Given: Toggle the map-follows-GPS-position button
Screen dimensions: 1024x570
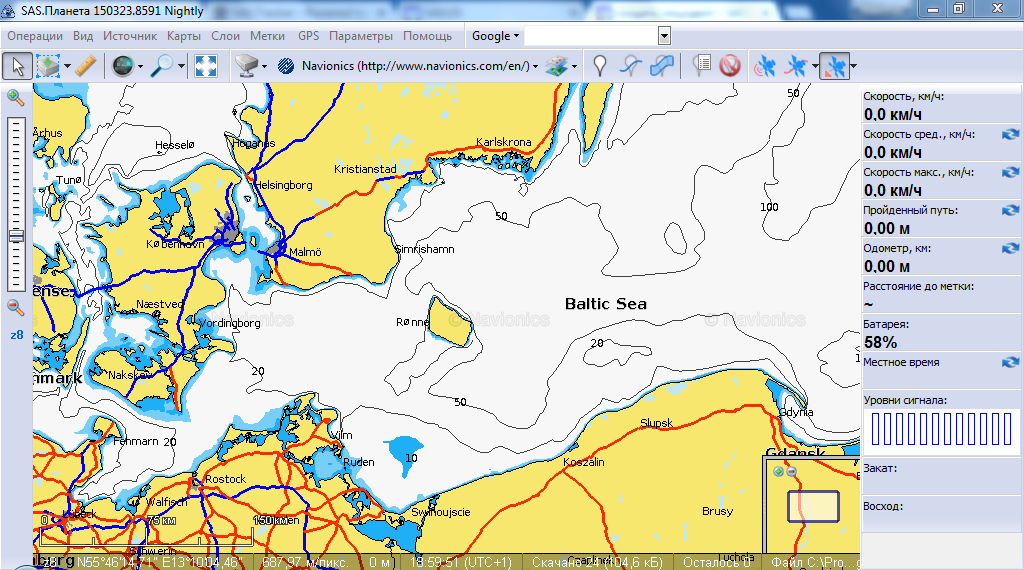Looking at the screenshot, I should coord(834,66).
